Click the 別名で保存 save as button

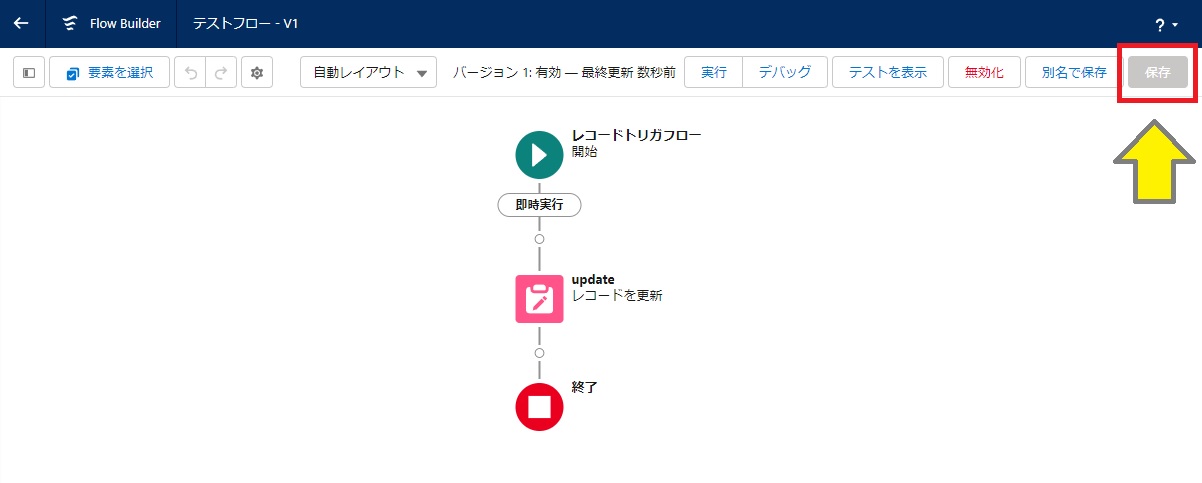(x=1073, y=73)
